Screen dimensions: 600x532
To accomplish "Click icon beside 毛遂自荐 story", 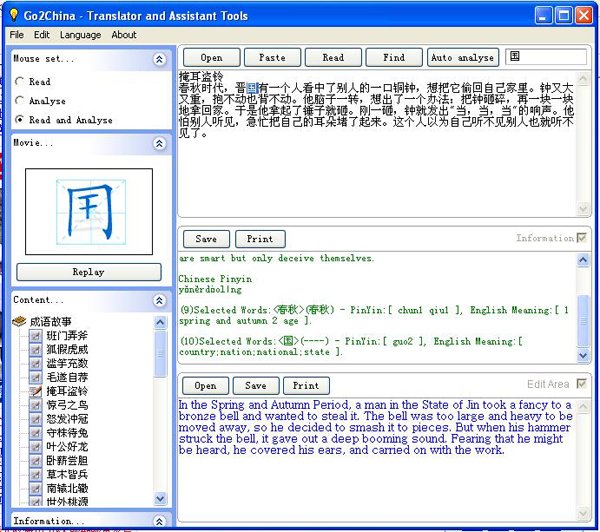I will (x=35, y=377).
